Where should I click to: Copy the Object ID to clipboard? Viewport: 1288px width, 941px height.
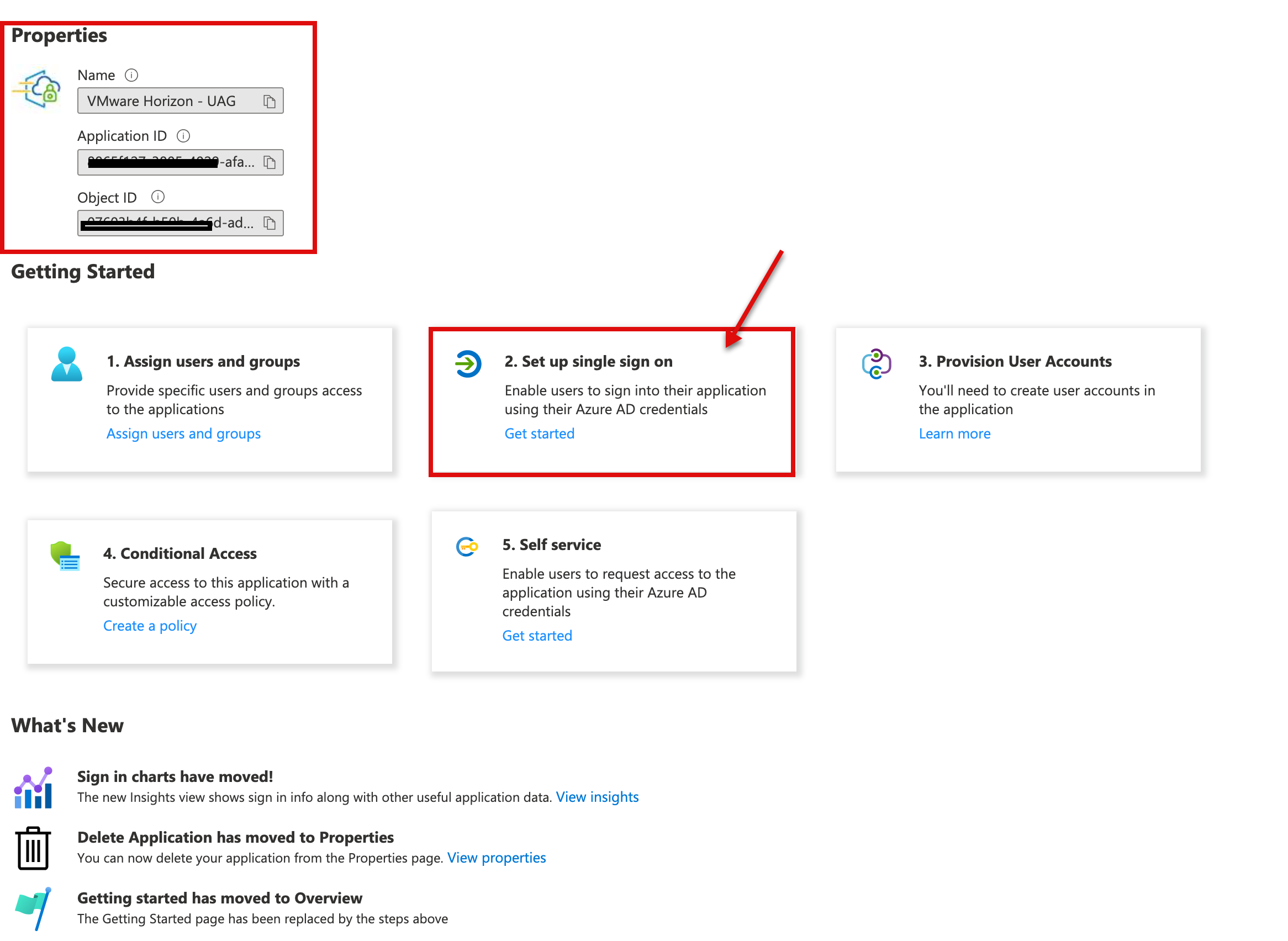click(x=270, y=223)
